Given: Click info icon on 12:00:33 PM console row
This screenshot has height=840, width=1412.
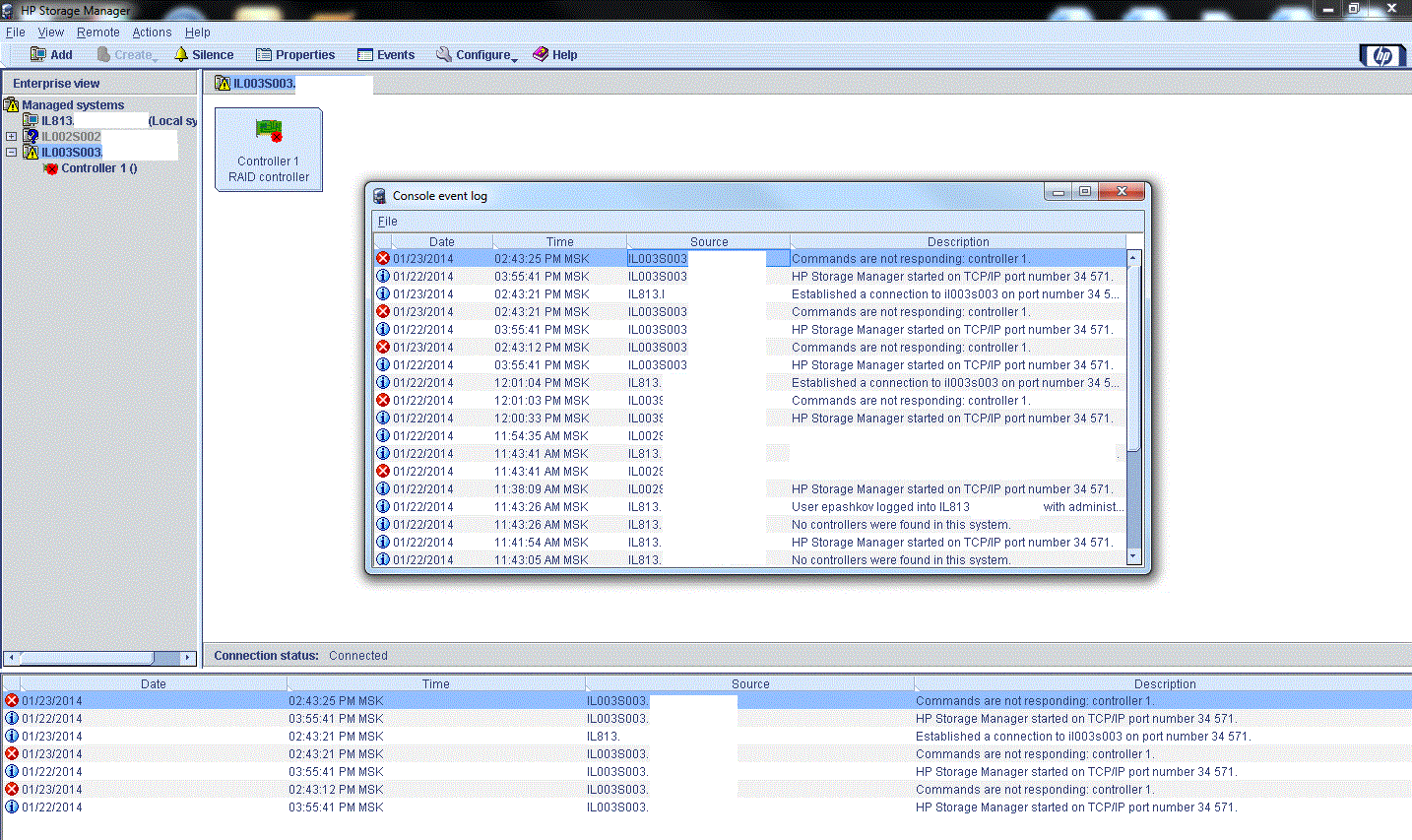Looking at the screenshot, I should [x=383, y=418].
